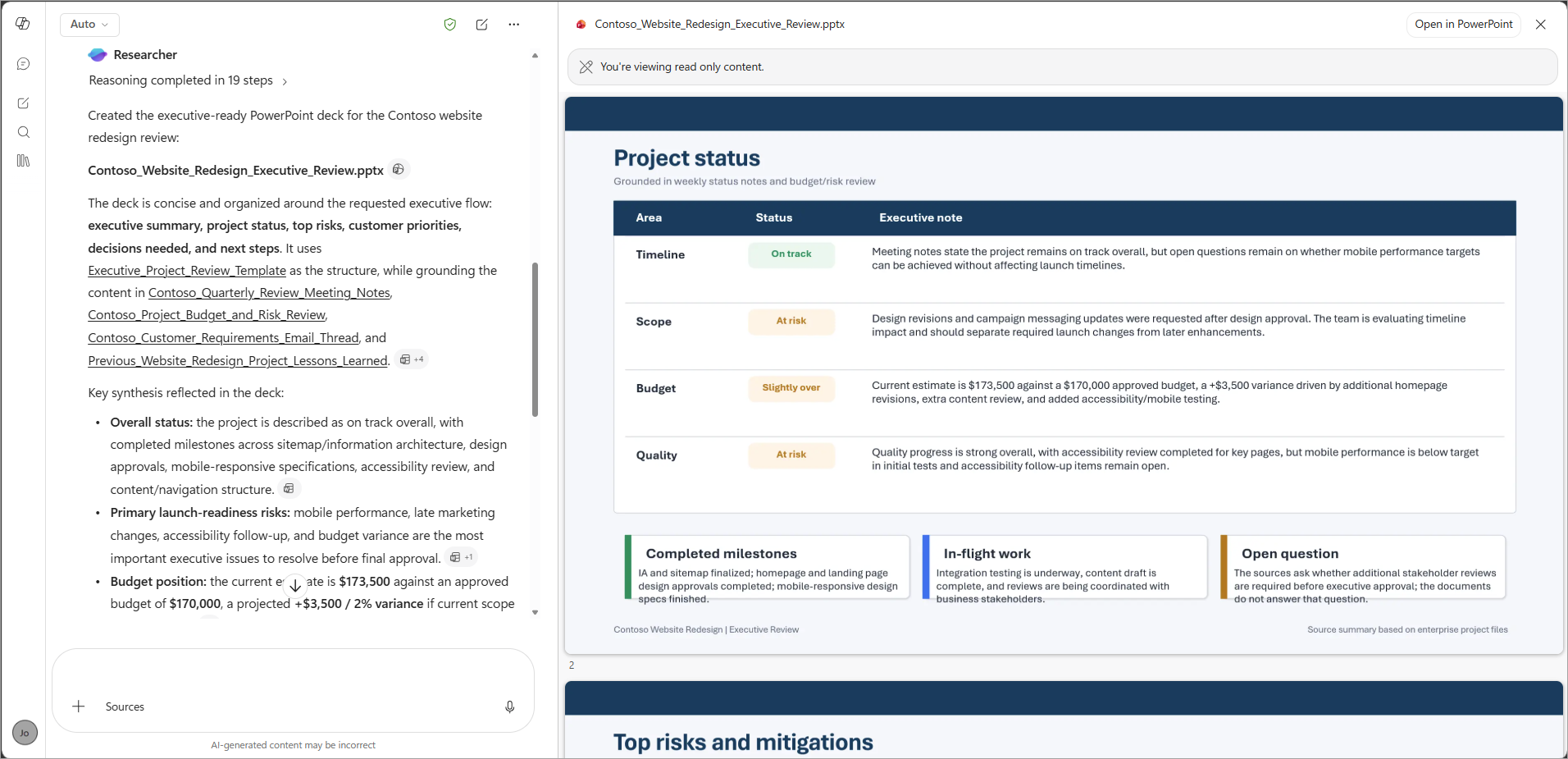Open the citation icon after content/navigation structure
Screen dimensions: 1568x759
[289, 488]
